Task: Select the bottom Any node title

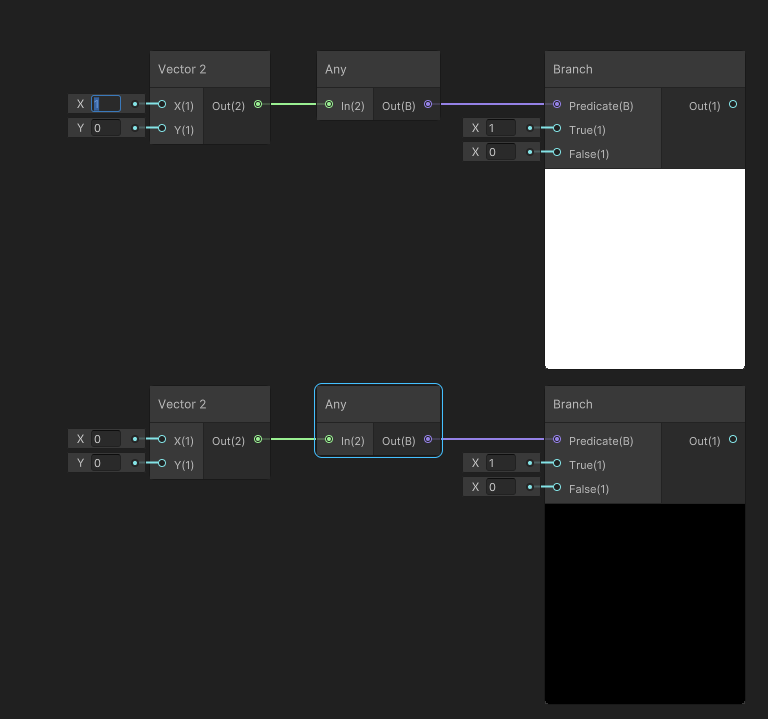Action: coord(336,404)
